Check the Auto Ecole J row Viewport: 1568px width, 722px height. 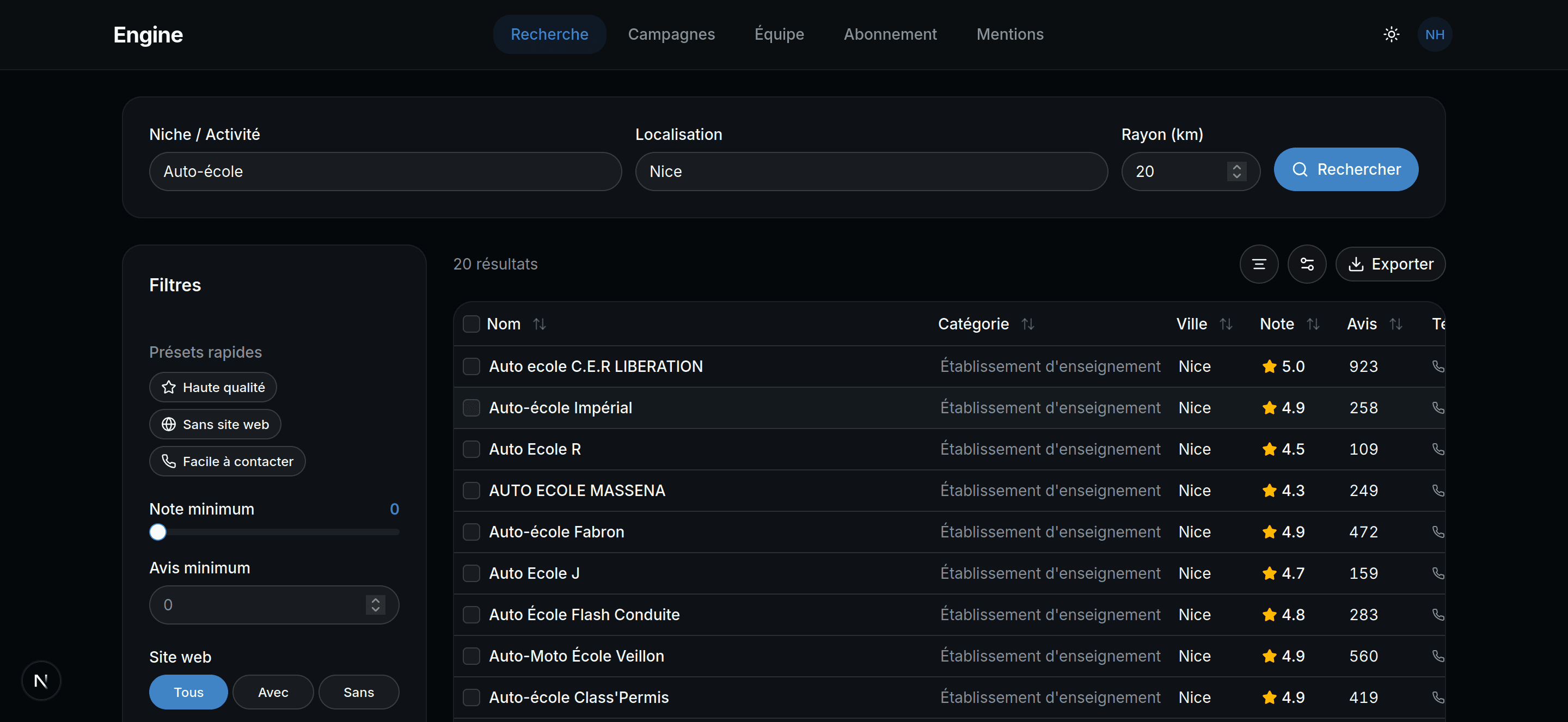point(471,573)
